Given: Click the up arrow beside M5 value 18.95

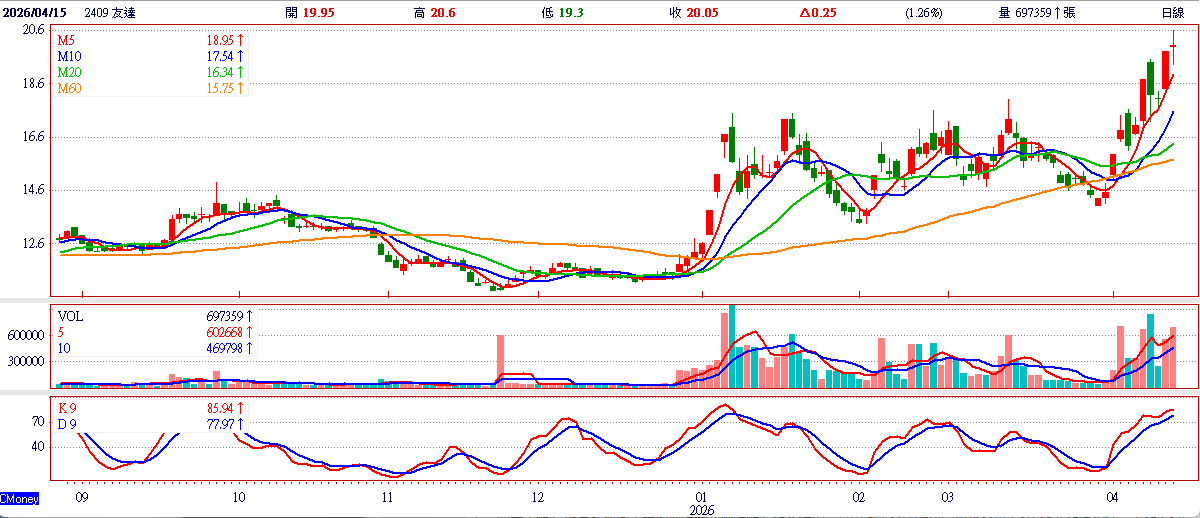Looking at the screenshot, I should [x=240, y=40].
